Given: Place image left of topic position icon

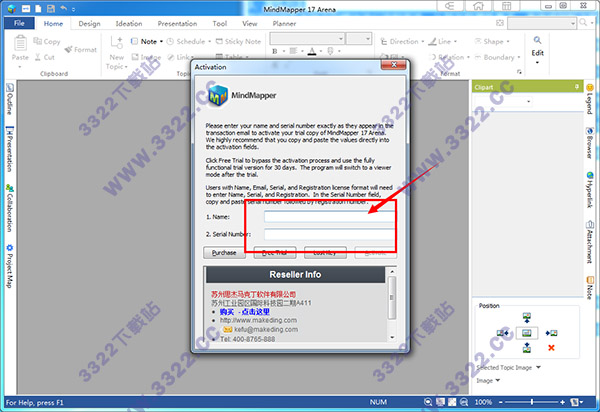Looking at the screenshot, I should point(502,333).
